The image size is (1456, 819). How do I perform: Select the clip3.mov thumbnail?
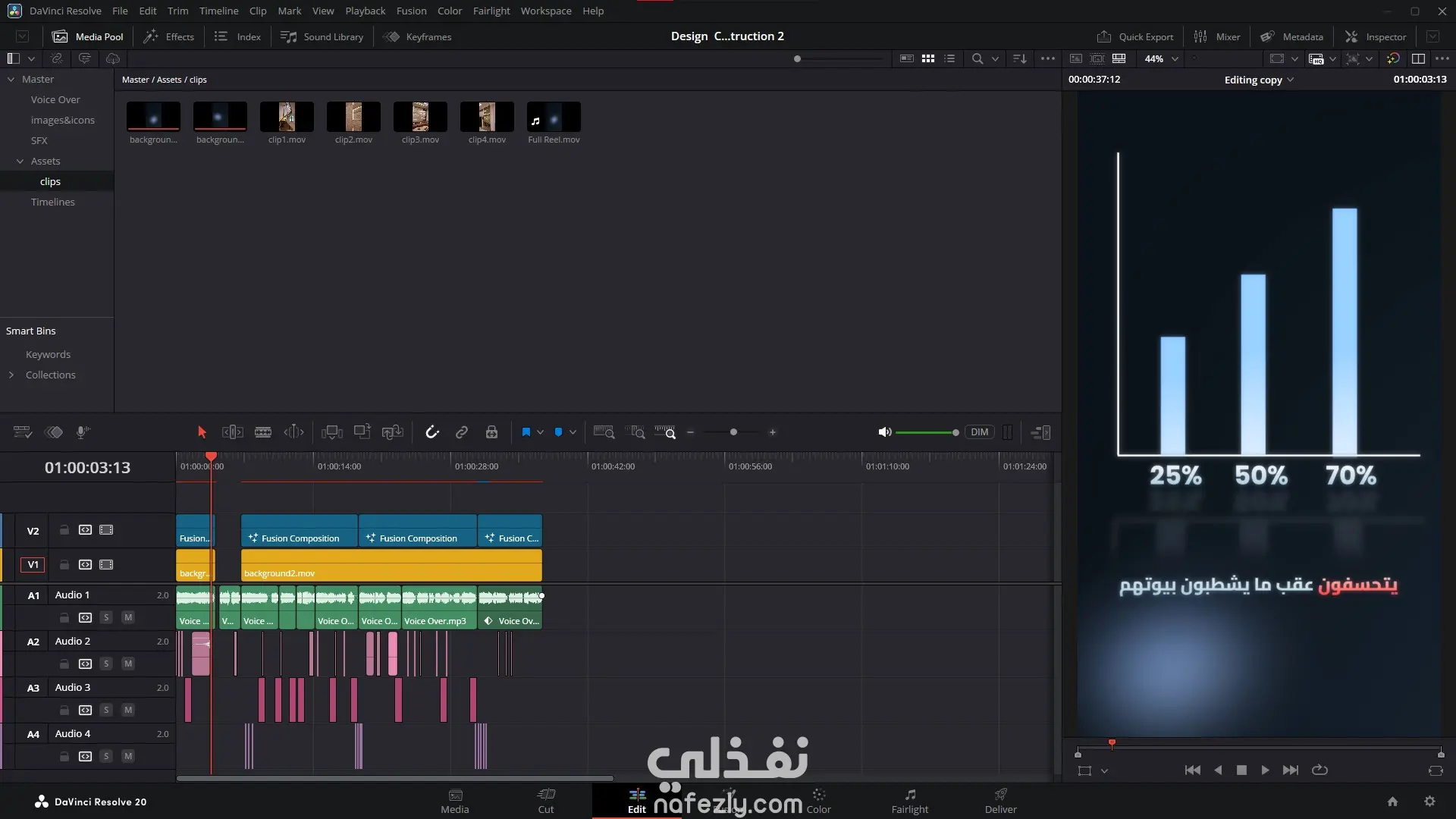420,118
